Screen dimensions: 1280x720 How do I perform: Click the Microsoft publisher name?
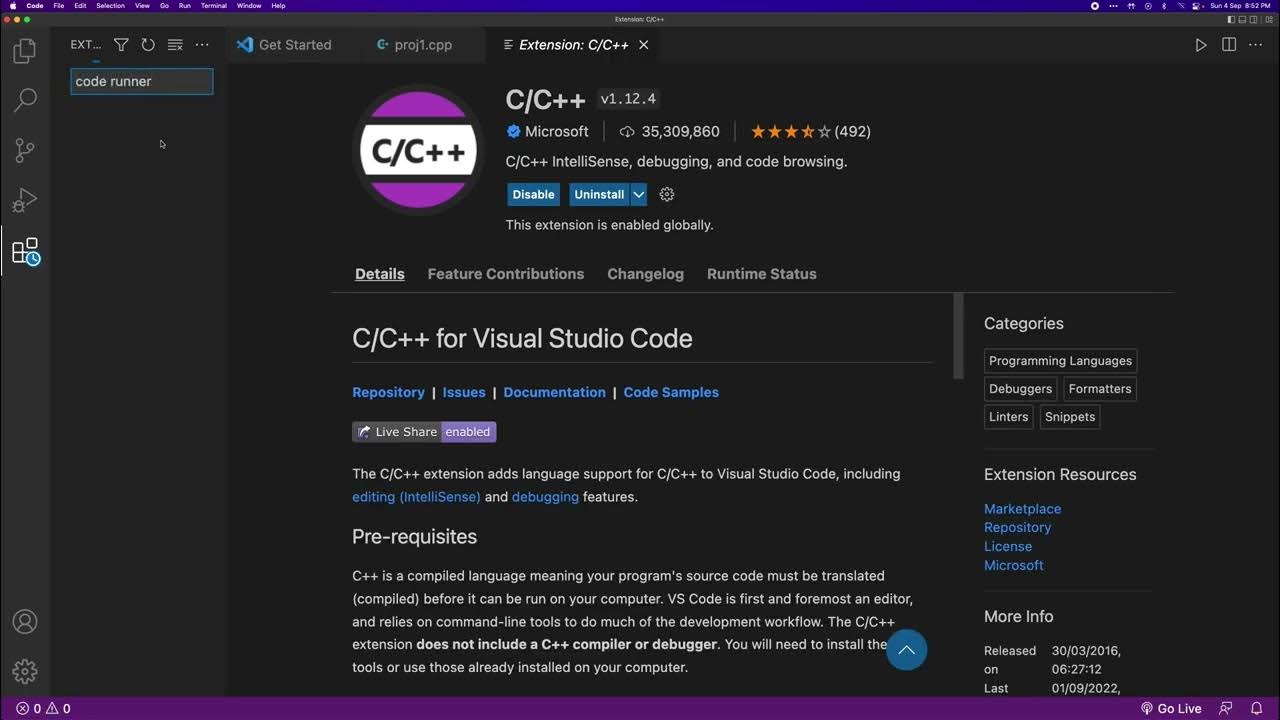click(556, 132)
